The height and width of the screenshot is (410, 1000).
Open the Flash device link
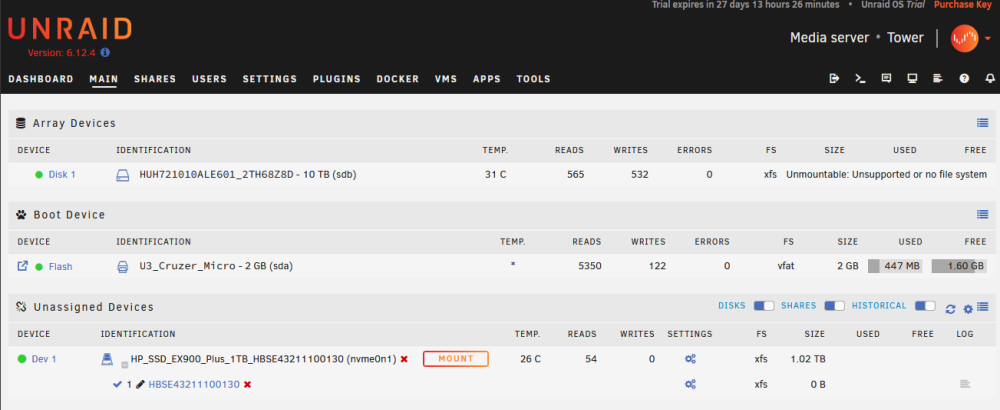pos(61,267)
